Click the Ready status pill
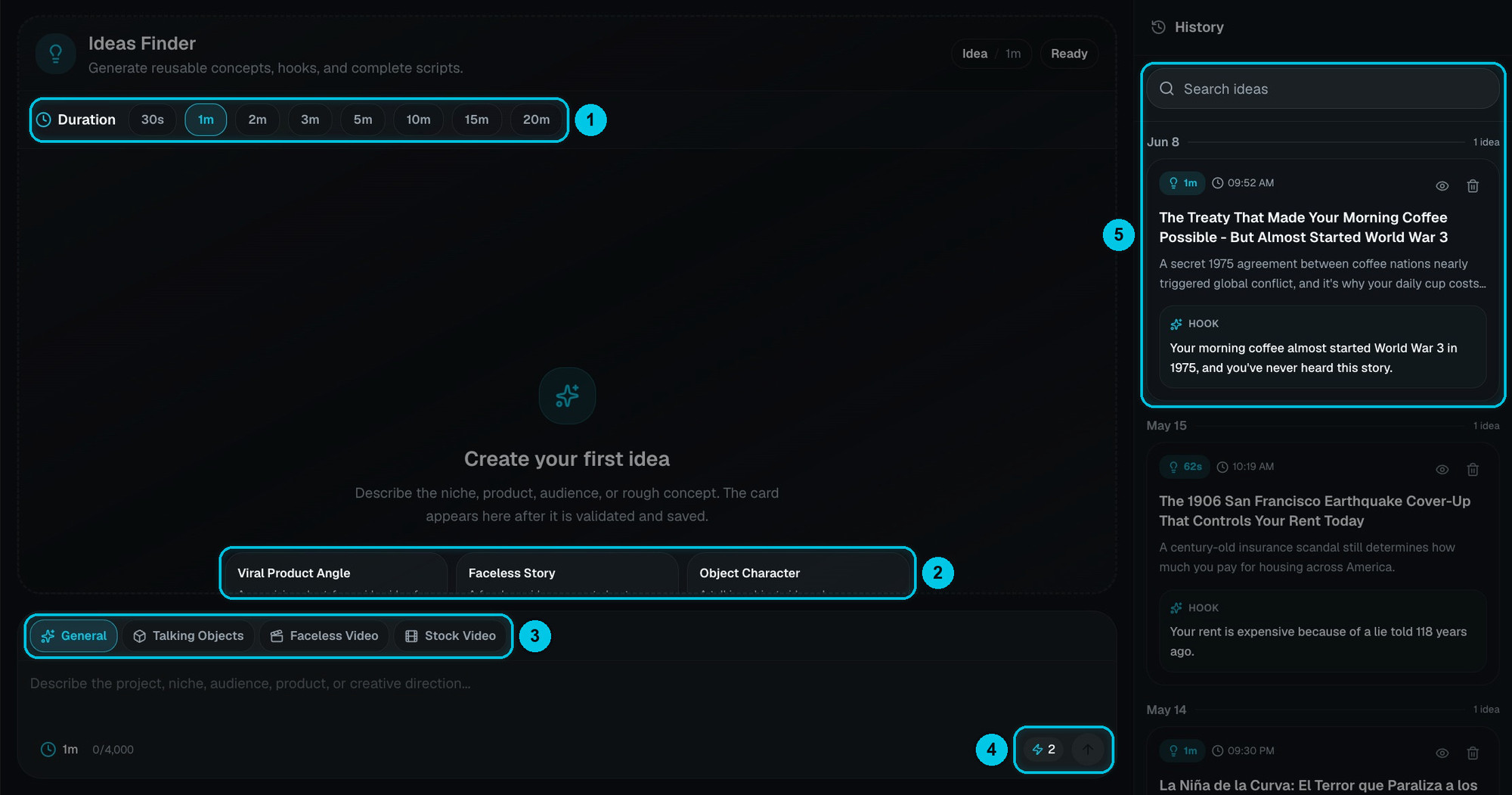 (x=1069, y=54)
